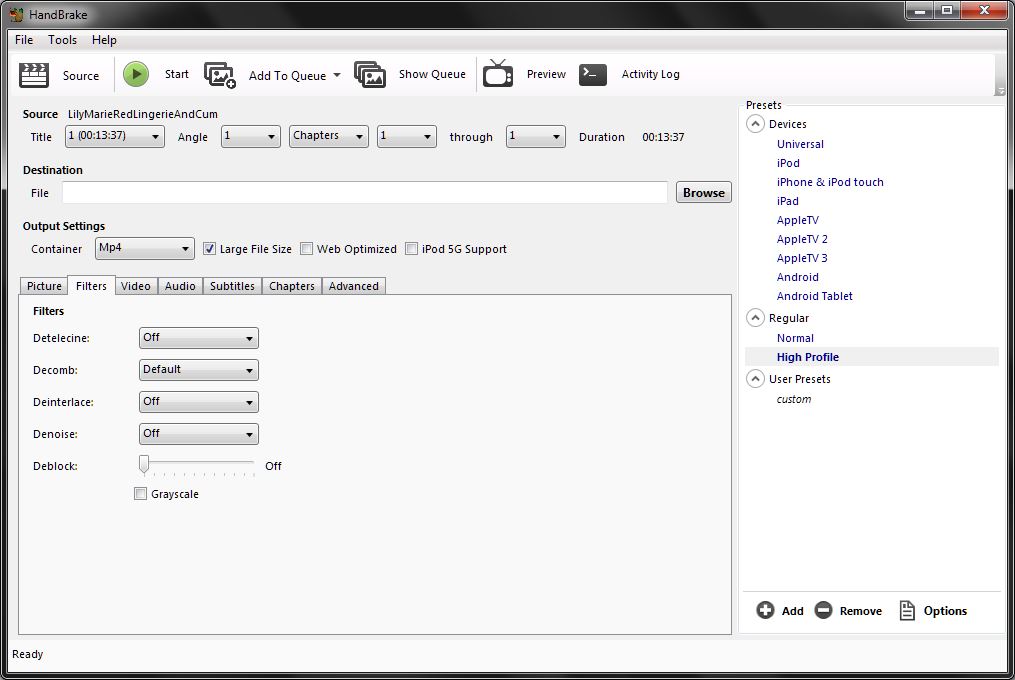Viewport: 1015px width, 680px height.
Task: Click the Add preset plus icon
Action: [765, 610]
